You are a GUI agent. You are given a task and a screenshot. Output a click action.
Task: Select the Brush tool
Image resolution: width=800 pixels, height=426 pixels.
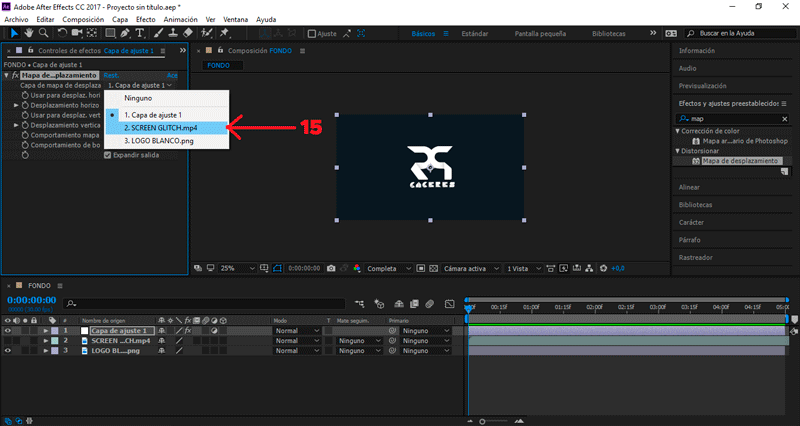(x=158, y=33)
